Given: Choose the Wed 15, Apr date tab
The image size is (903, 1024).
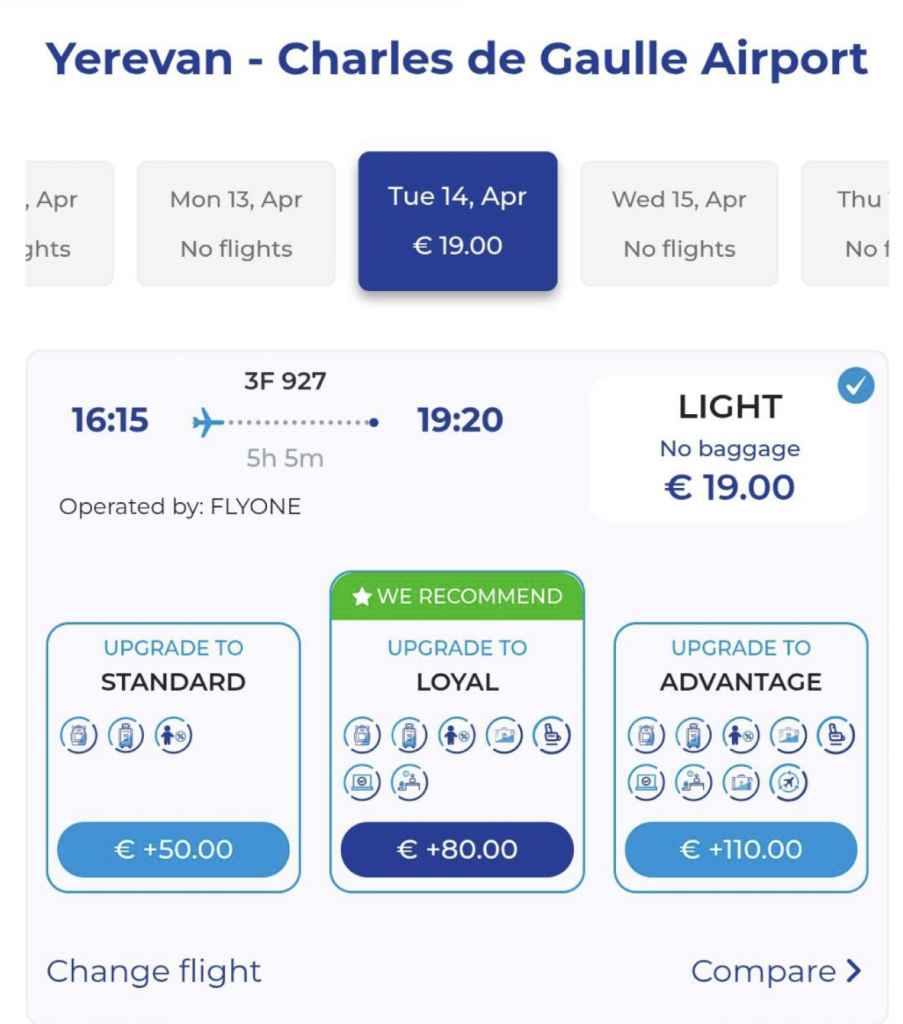Looking at the screenshot, I should tap(679, 223).
